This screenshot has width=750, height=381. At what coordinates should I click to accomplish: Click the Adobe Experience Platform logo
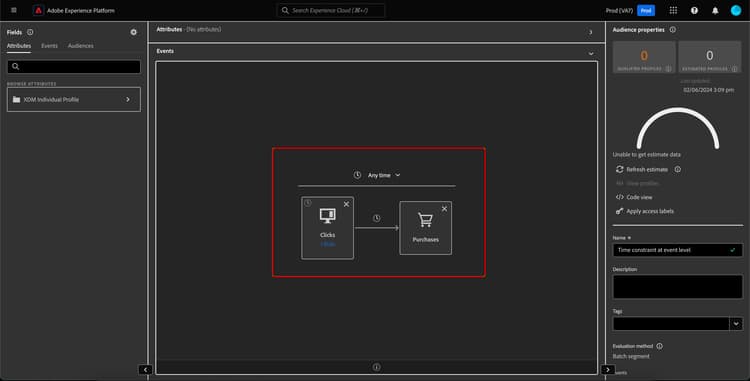(38, 10)
